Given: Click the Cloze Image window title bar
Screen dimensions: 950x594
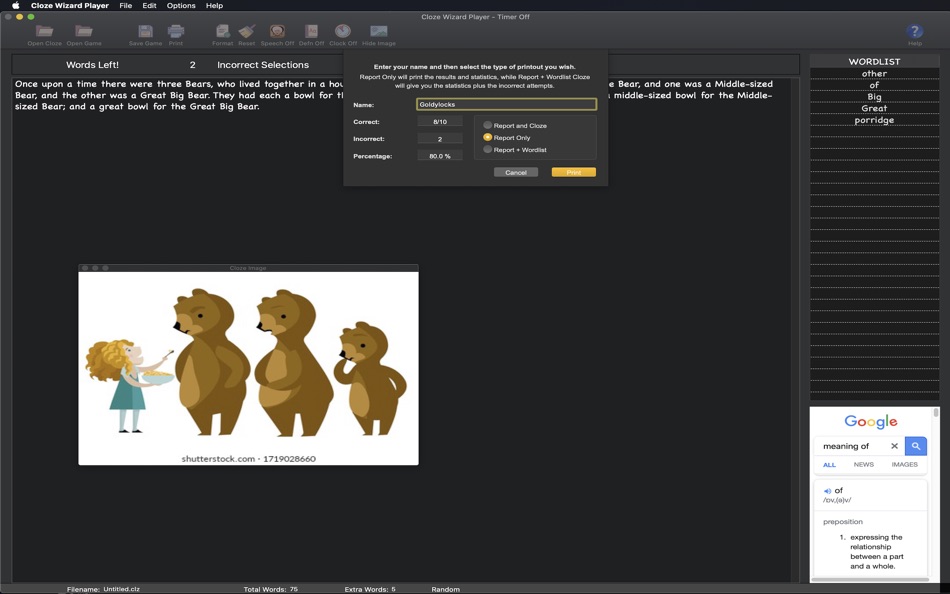Looking at the screenshot, I should (x=248, y=268).
